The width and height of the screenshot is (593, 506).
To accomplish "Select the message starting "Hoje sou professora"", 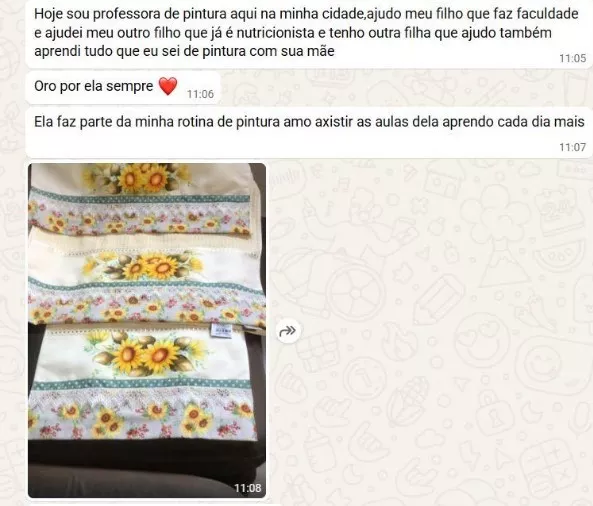I will 309,33.
